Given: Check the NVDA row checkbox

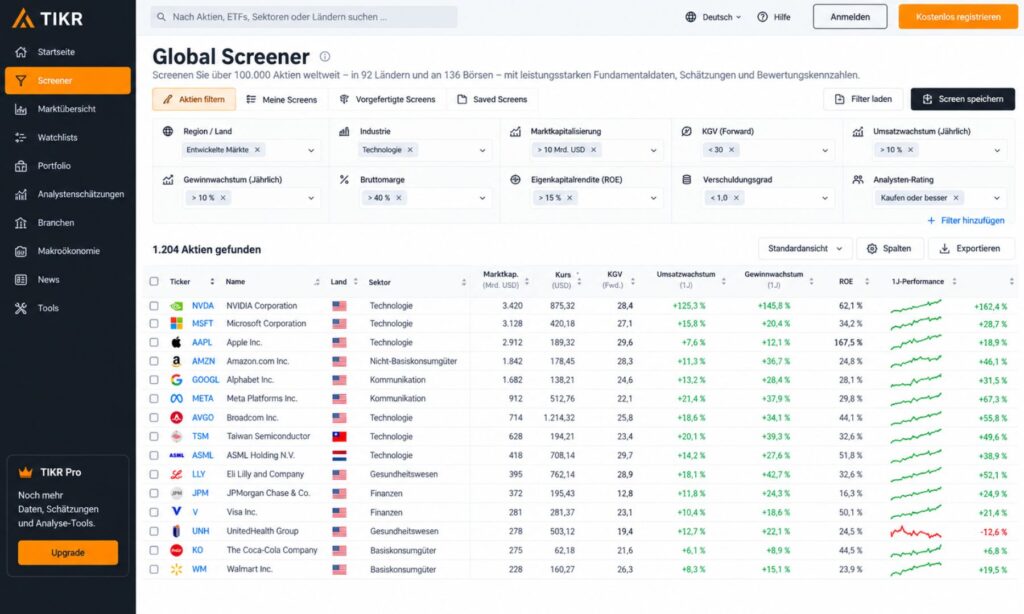Looking at the screenshot, I should tap(154, 306).
